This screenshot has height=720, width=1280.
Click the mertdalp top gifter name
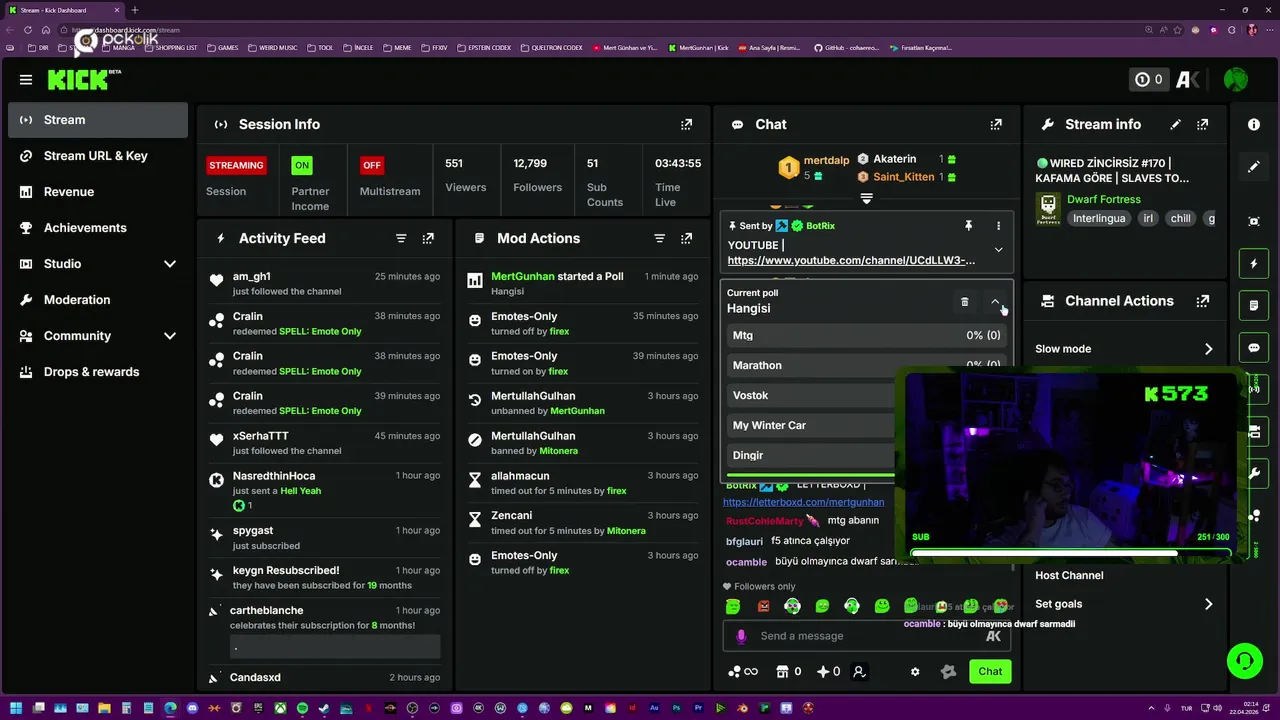826,160
